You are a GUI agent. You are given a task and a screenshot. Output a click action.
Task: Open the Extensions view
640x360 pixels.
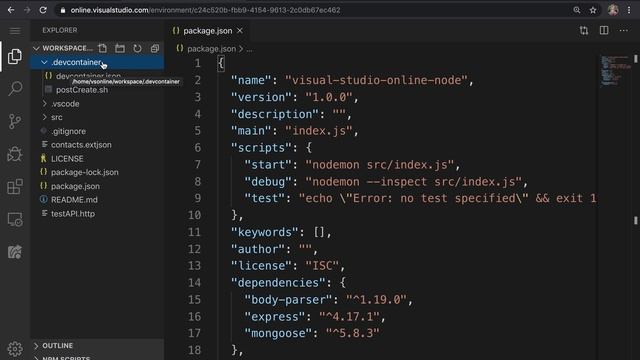click(15, 187)
